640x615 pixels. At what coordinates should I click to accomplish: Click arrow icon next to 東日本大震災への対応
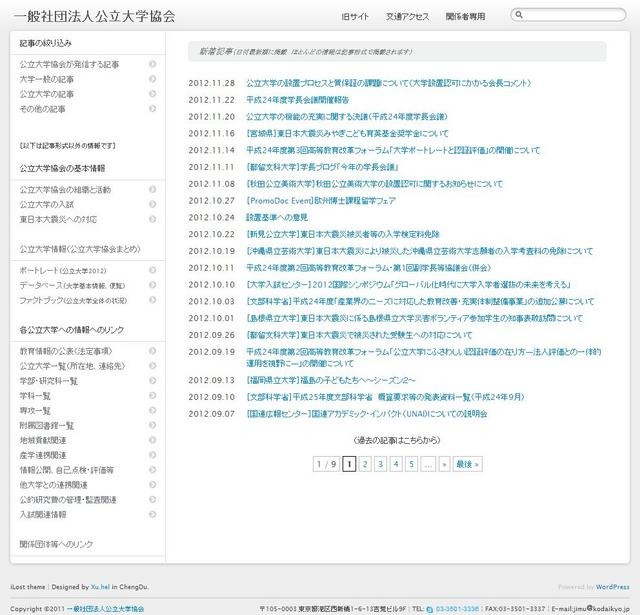[152, 219]
